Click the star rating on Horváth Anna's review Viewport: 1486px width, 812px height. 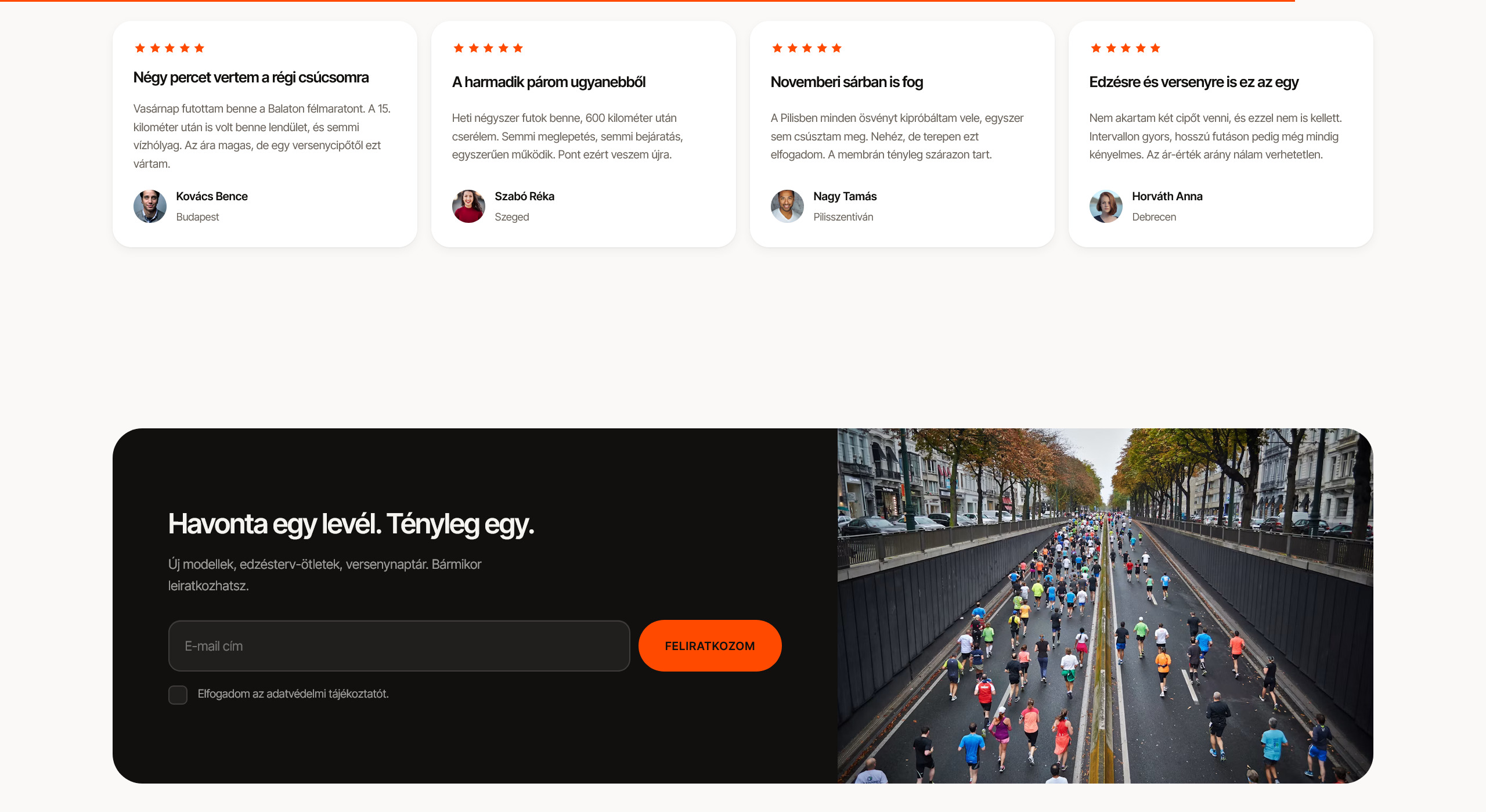click(1126, 48)
